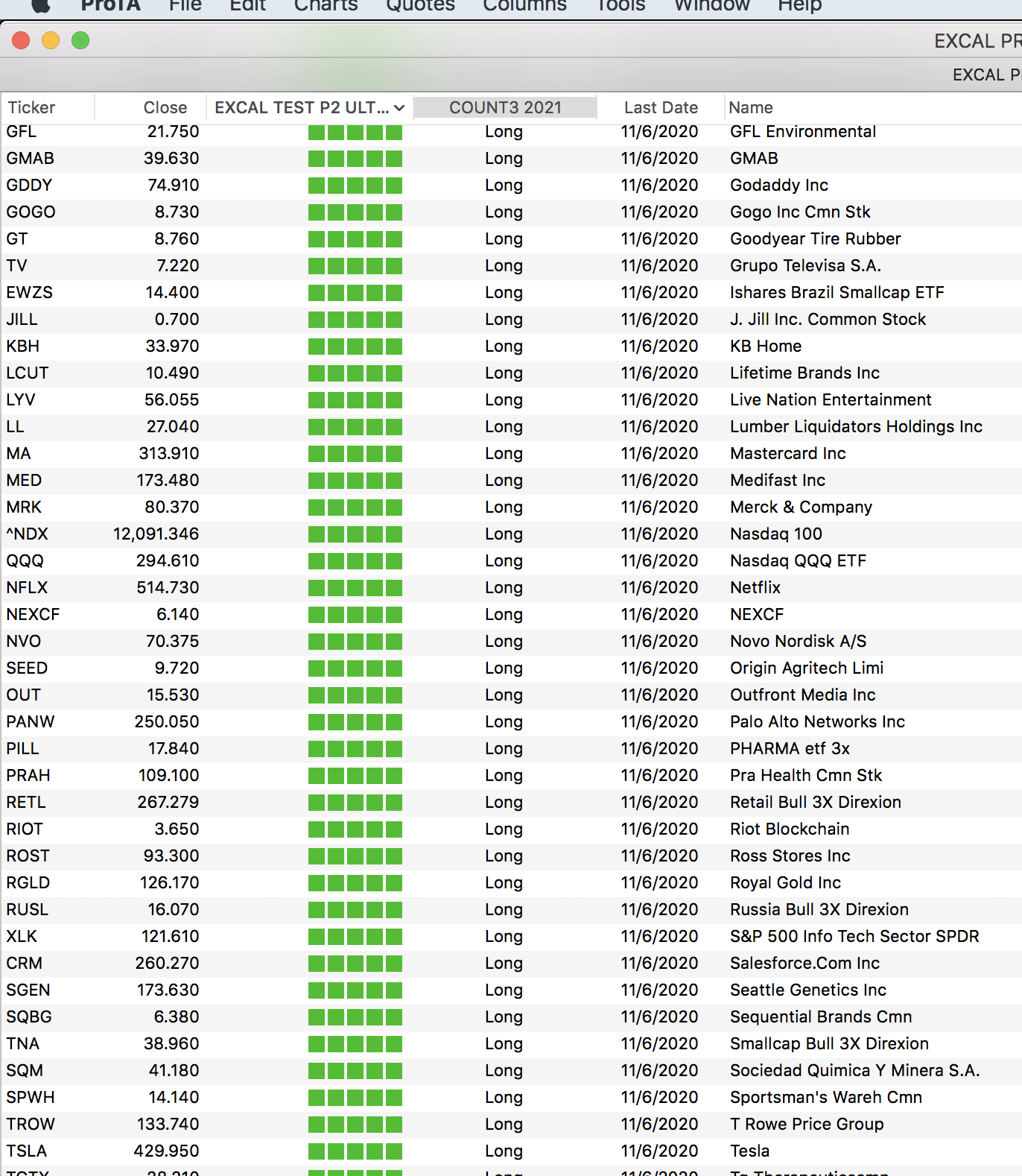
Task: Click the JILL ticker symbol
Action: [22, 320]
